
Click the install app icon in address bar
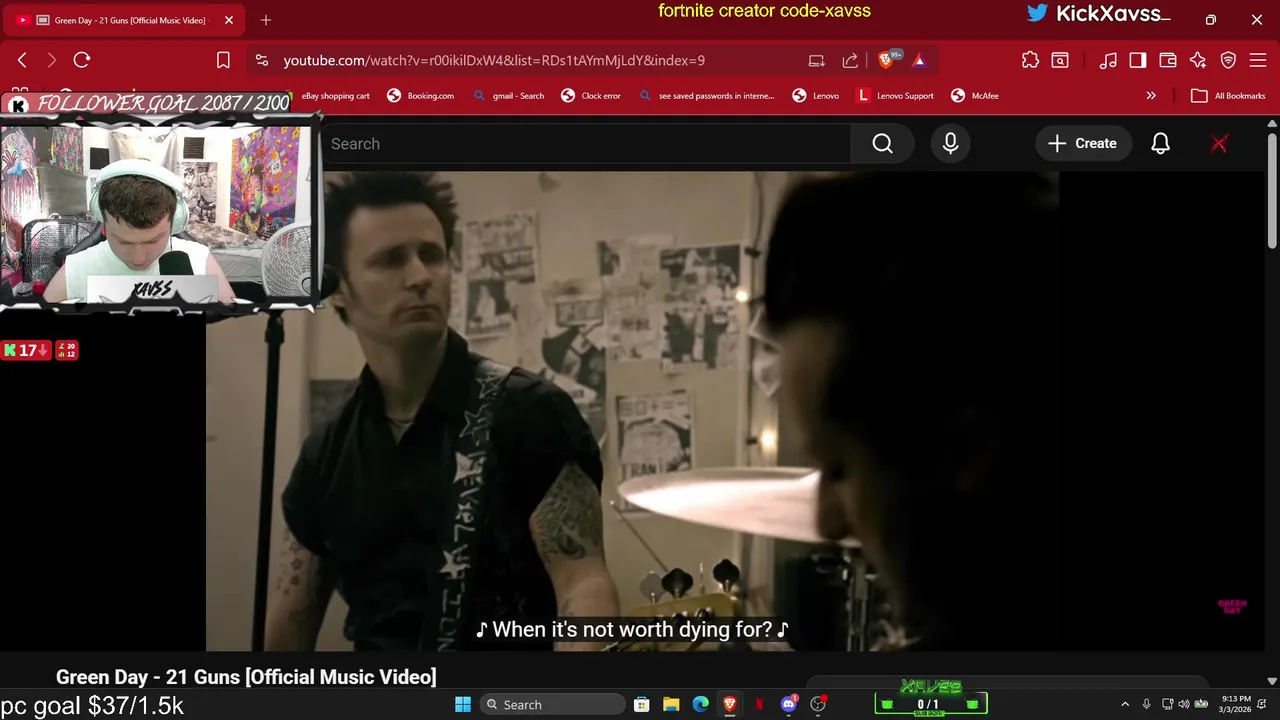pyautogui.click(x=817, y=60)
